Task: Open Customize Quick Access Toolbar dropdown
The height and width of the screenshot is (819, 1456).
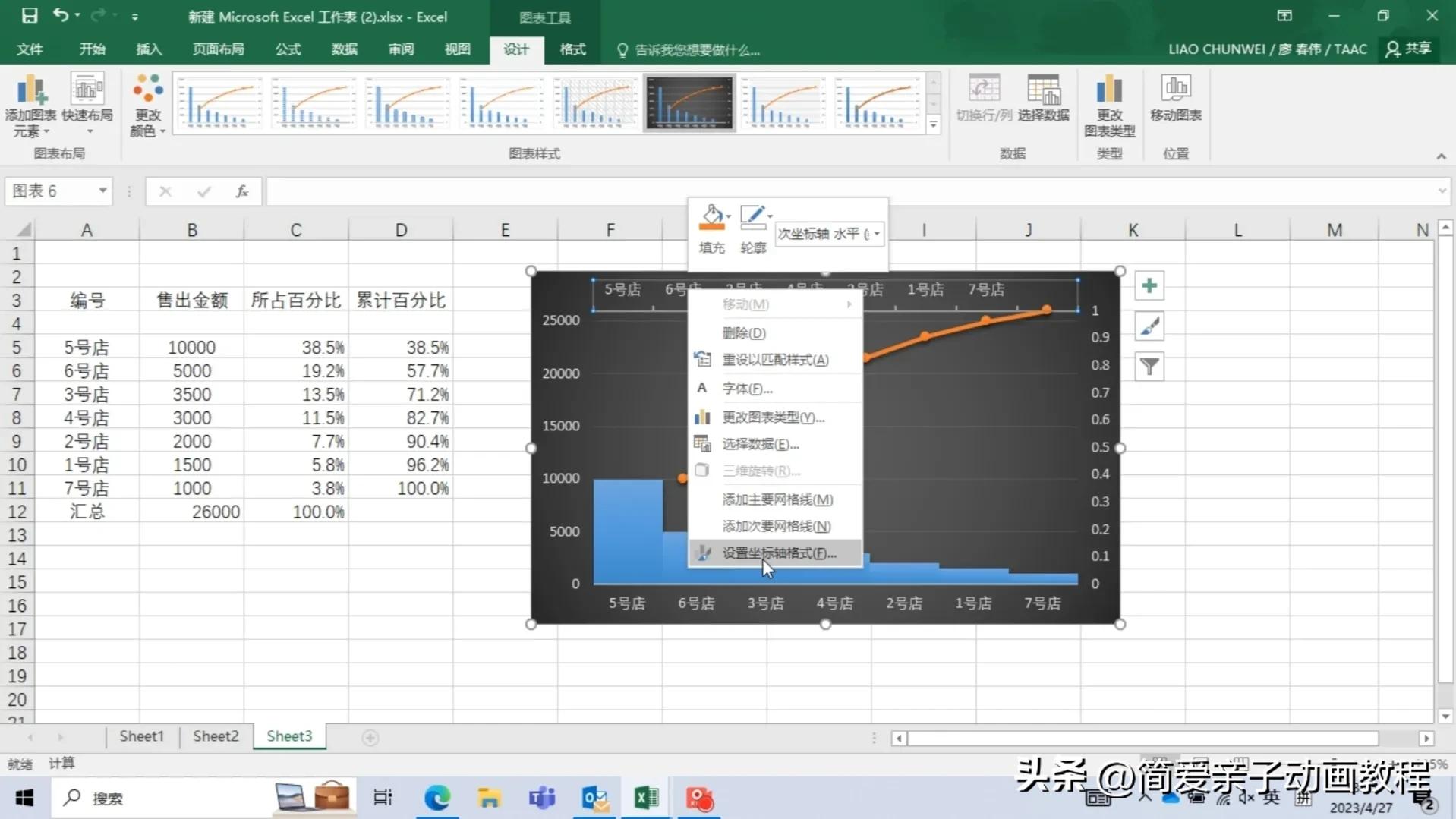Action: 134,17
